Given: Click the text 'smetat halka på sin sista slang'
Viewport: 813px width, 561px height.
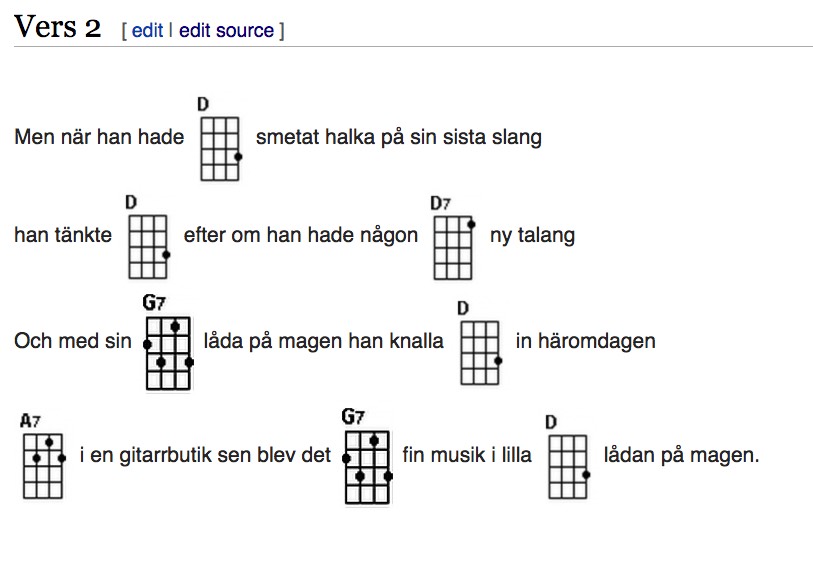Looking at the screenshot, I should pyautogui.click(x=399, y=137).
